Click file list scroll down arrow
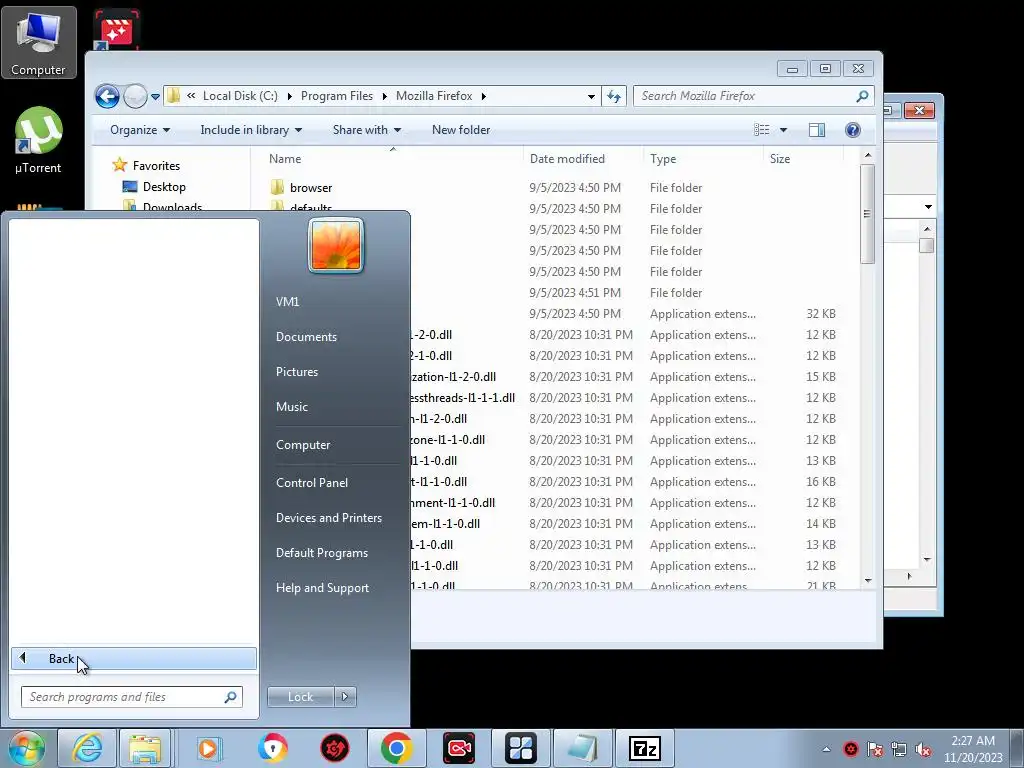This screenshot has height=768, width=1024. click(x=867, y=581)
